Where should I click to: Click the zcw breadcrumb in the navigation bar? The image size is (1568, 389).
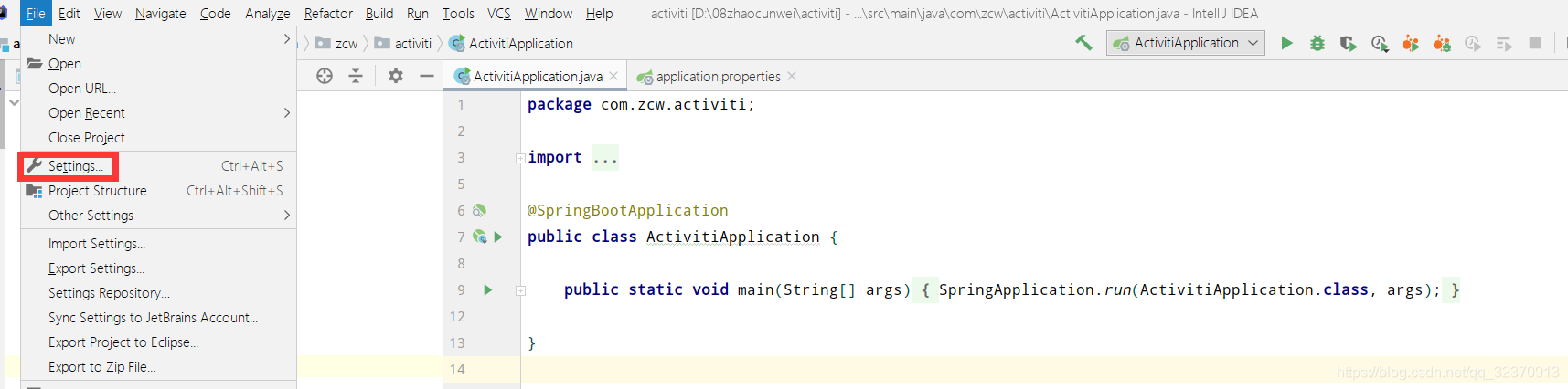click(336, 43)
